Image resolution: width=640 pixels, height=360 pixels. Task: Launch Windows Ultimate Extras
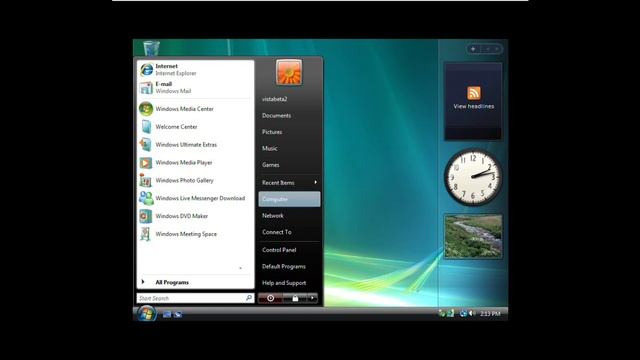click(x=195, y=145)
